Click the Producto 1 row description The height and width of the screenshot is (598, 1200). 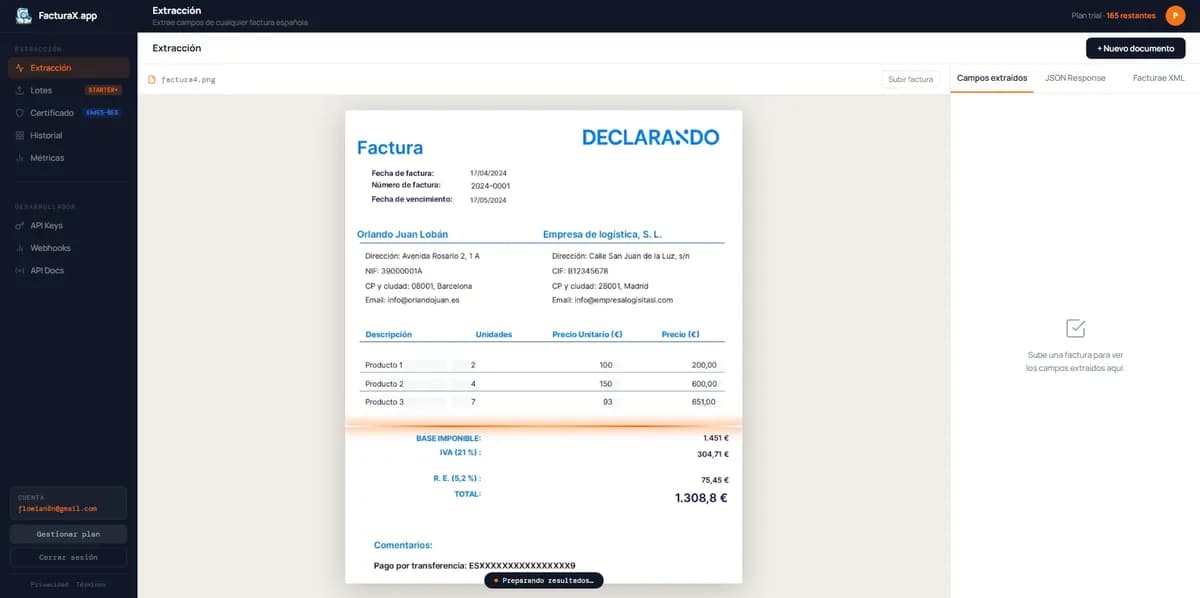click(384, 365)
